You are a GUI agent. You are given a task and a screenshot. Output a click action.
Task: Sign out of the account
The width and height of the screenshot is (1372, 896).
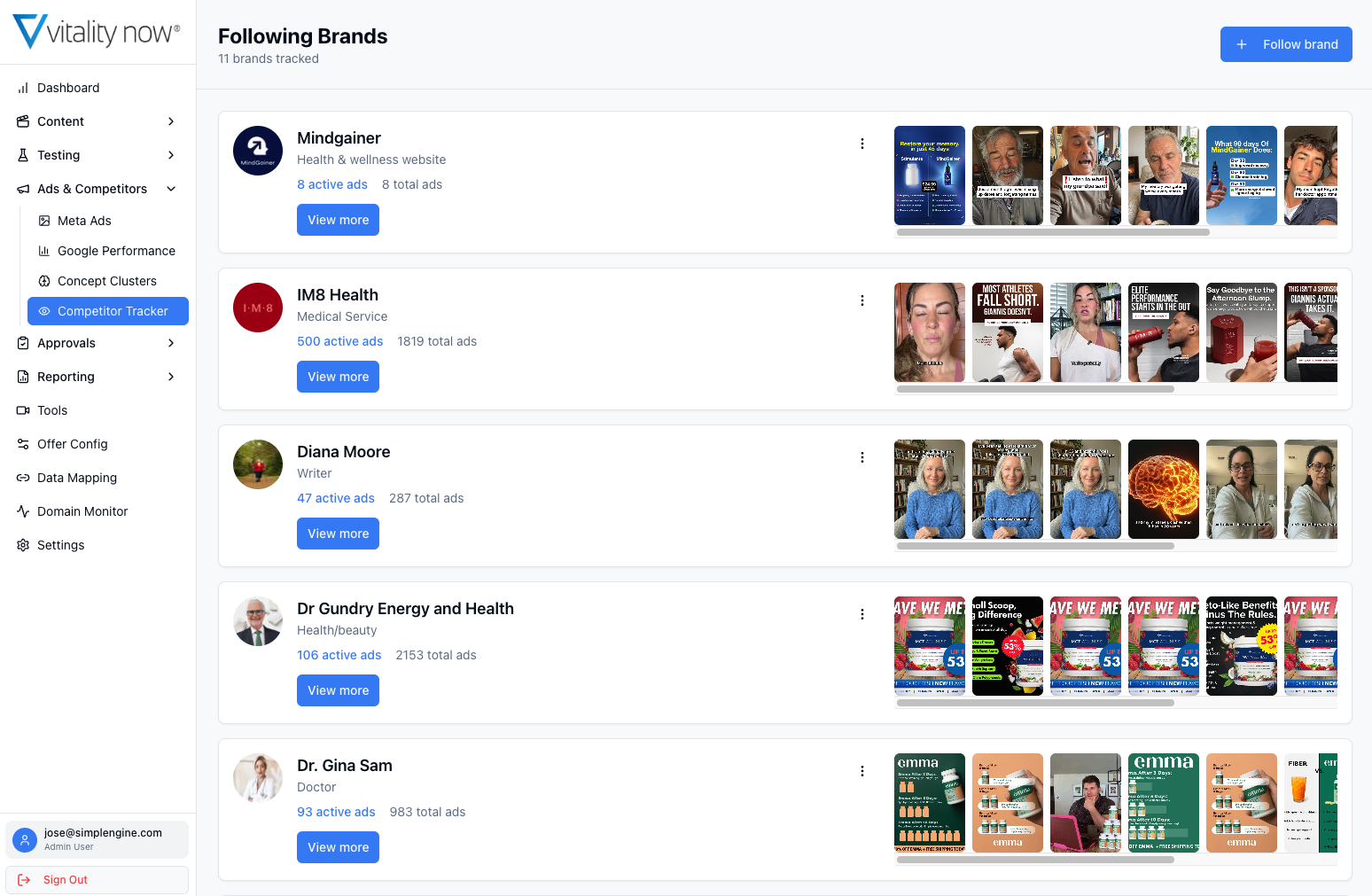point(97,880)
